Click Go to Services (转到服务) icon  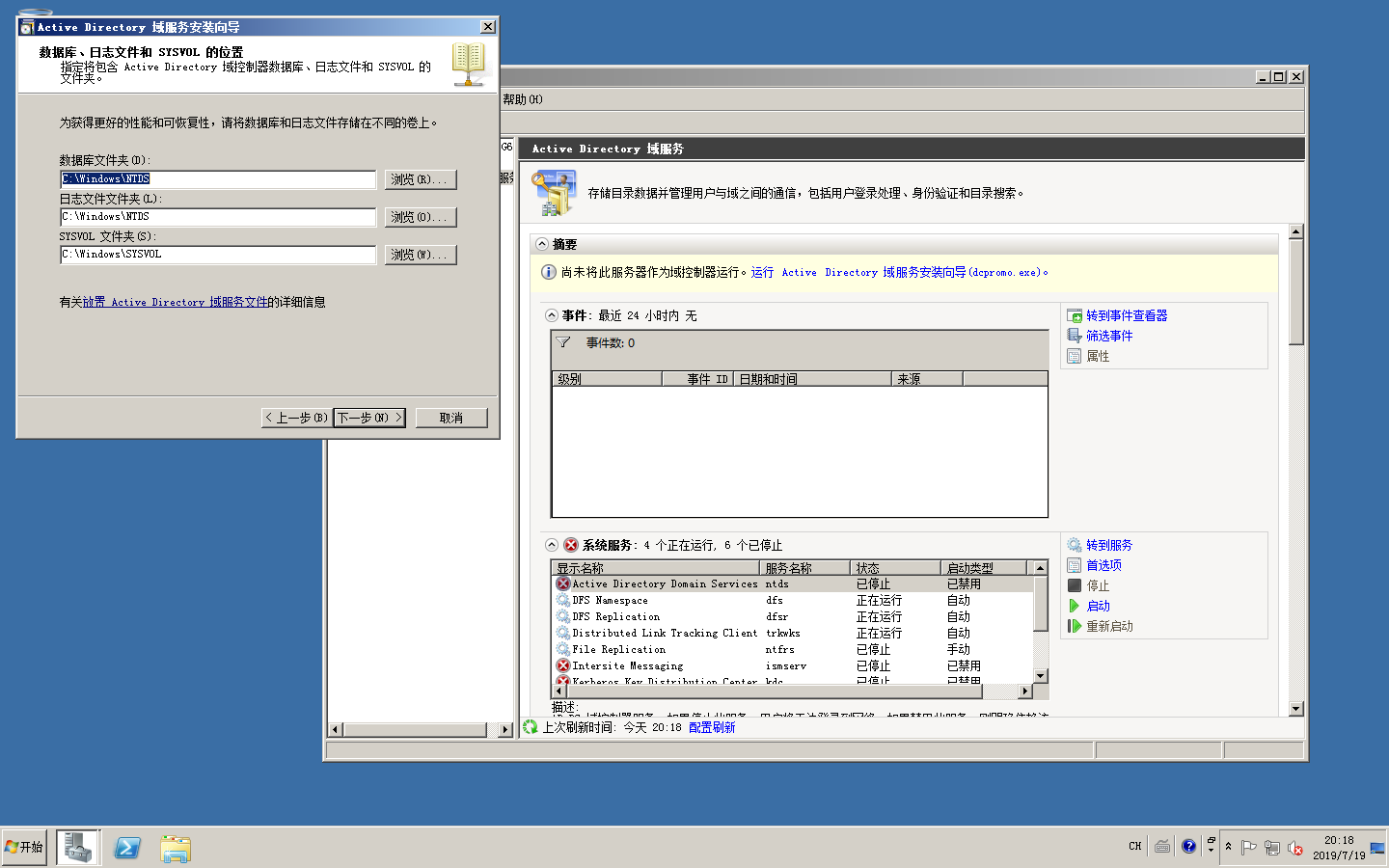(x=1075, y=545)
